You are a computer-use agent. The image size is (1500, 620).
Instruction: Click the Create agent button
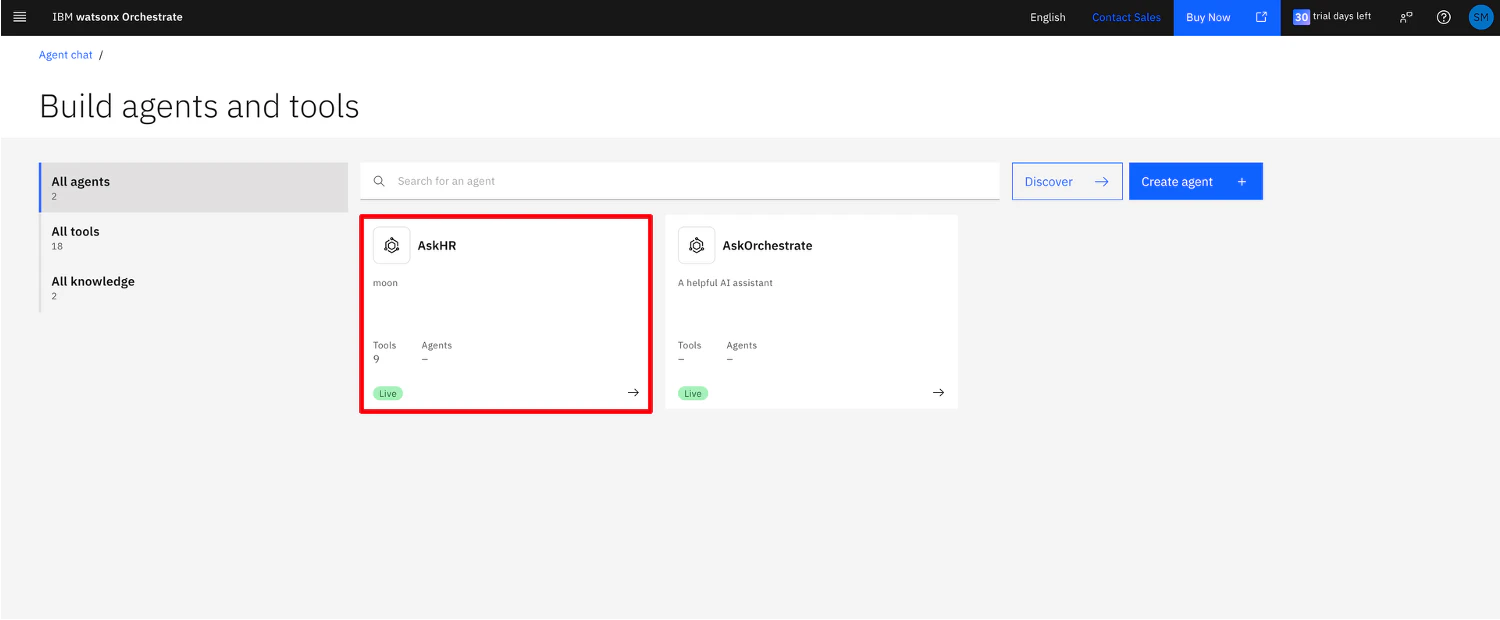tap(1196, 181)
